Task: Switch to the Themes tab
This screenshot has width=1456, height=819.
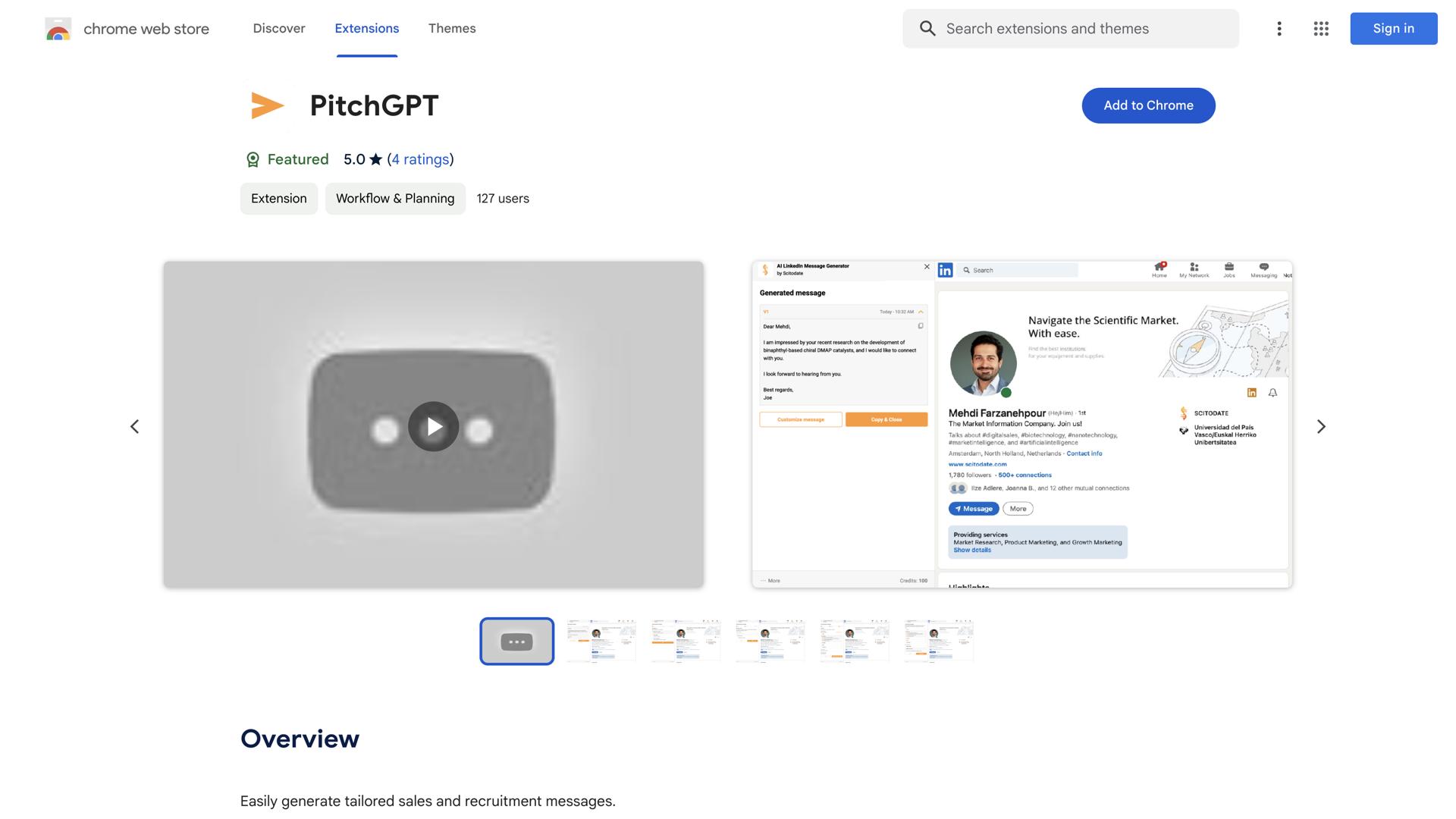Action: tap(451, 29)
